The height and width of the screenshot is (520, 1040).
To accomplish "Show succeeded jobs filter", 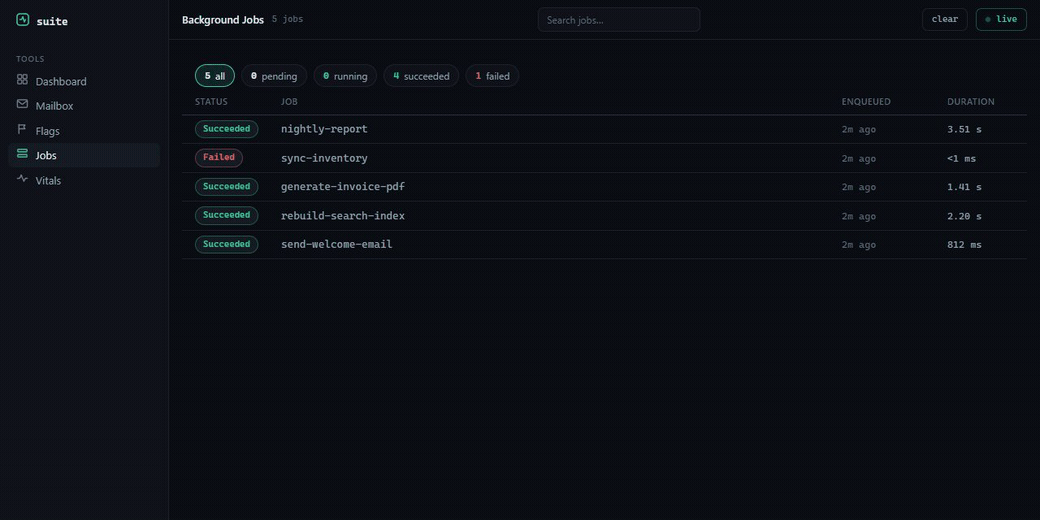I will 421,76.
